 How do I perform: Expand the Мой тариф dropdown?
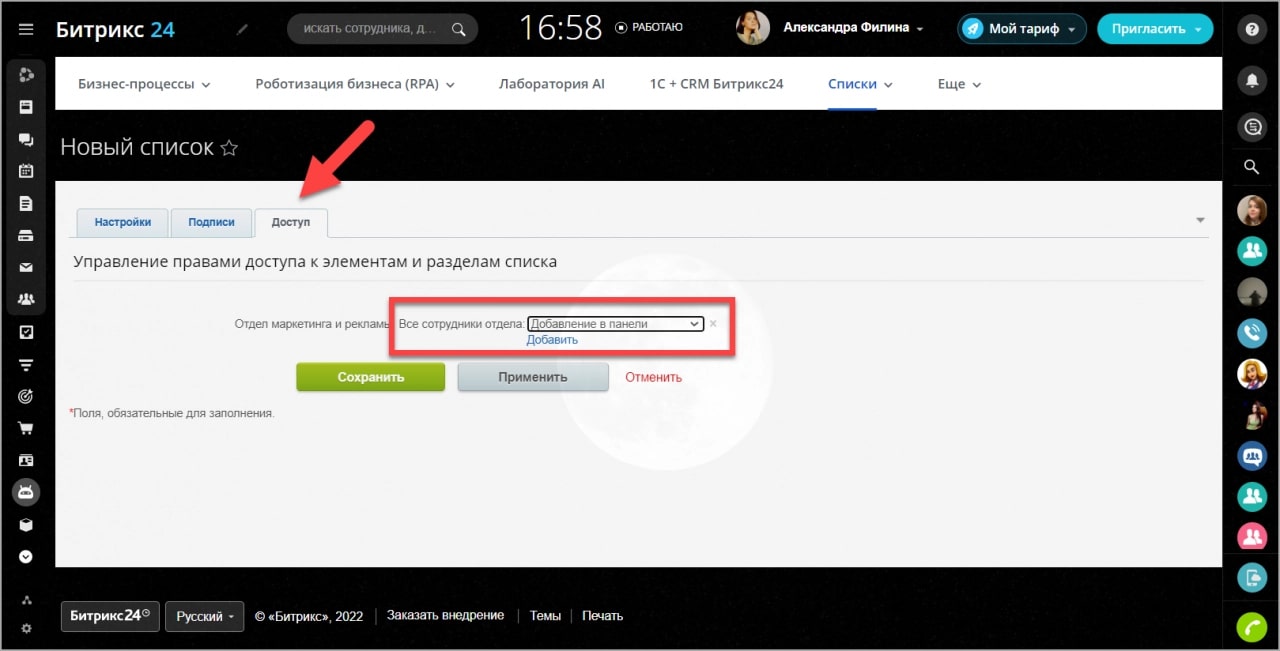[1022, 29]
